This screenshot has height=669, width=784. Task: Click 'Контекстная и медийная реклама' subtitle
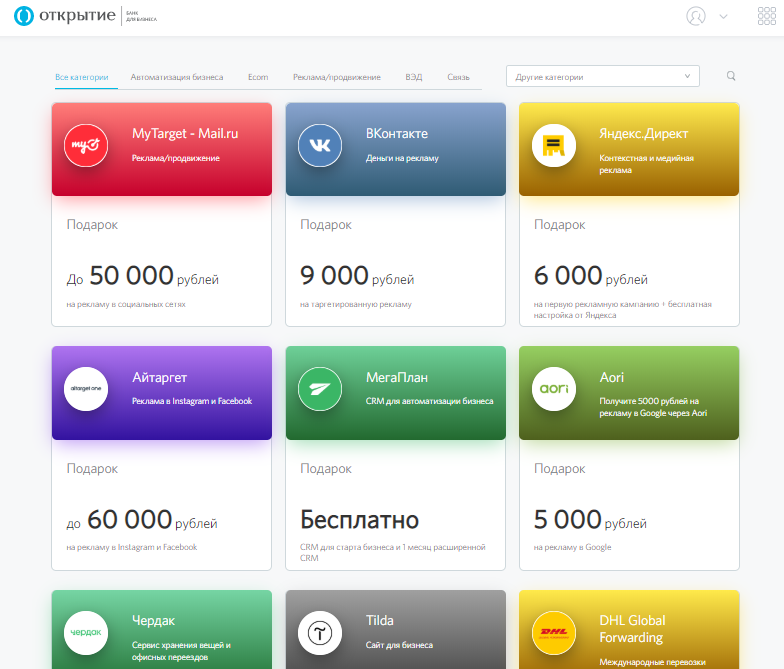click(646, 164)
